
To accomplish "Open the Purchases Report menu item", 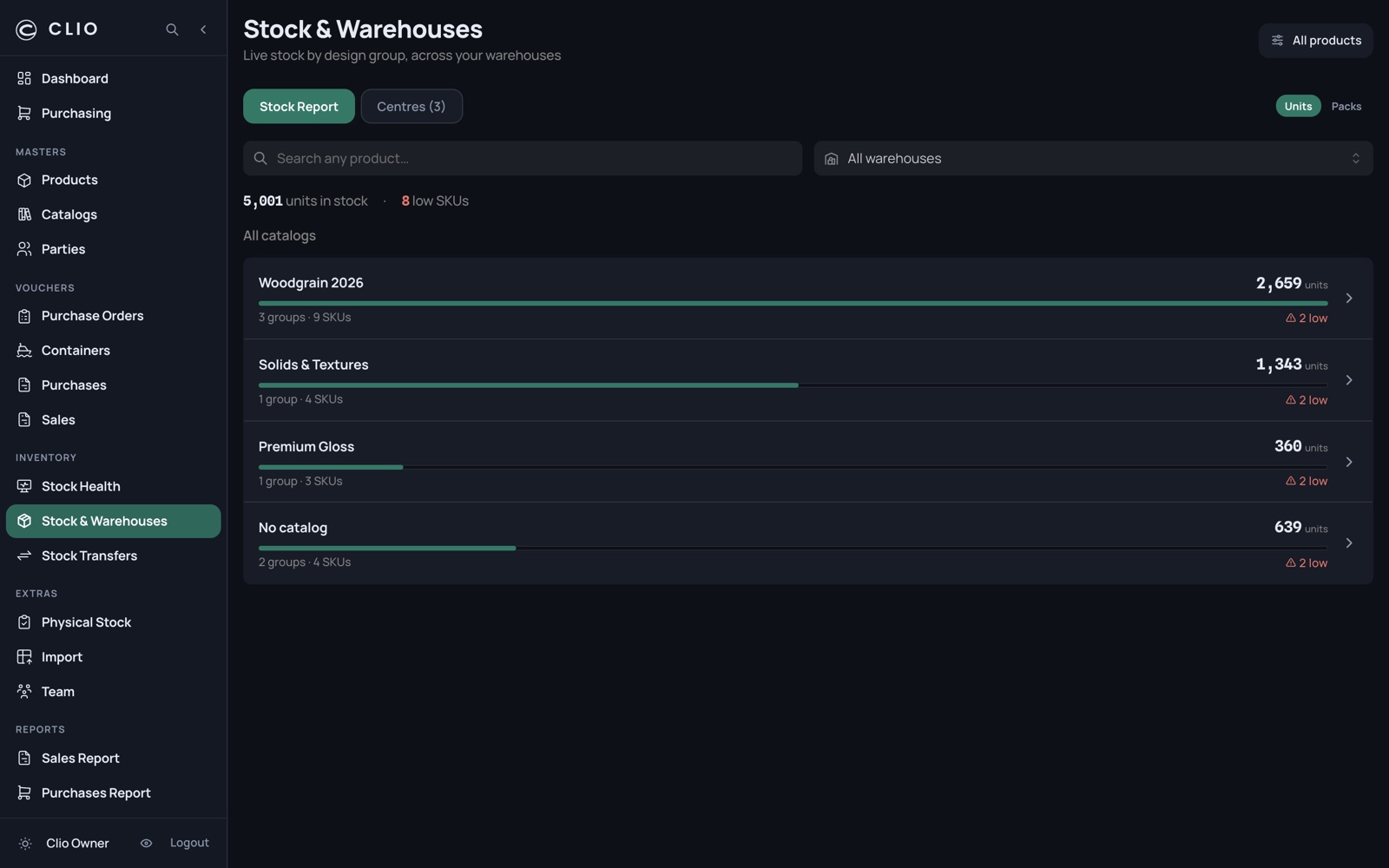I will click(x=114, y=793).
